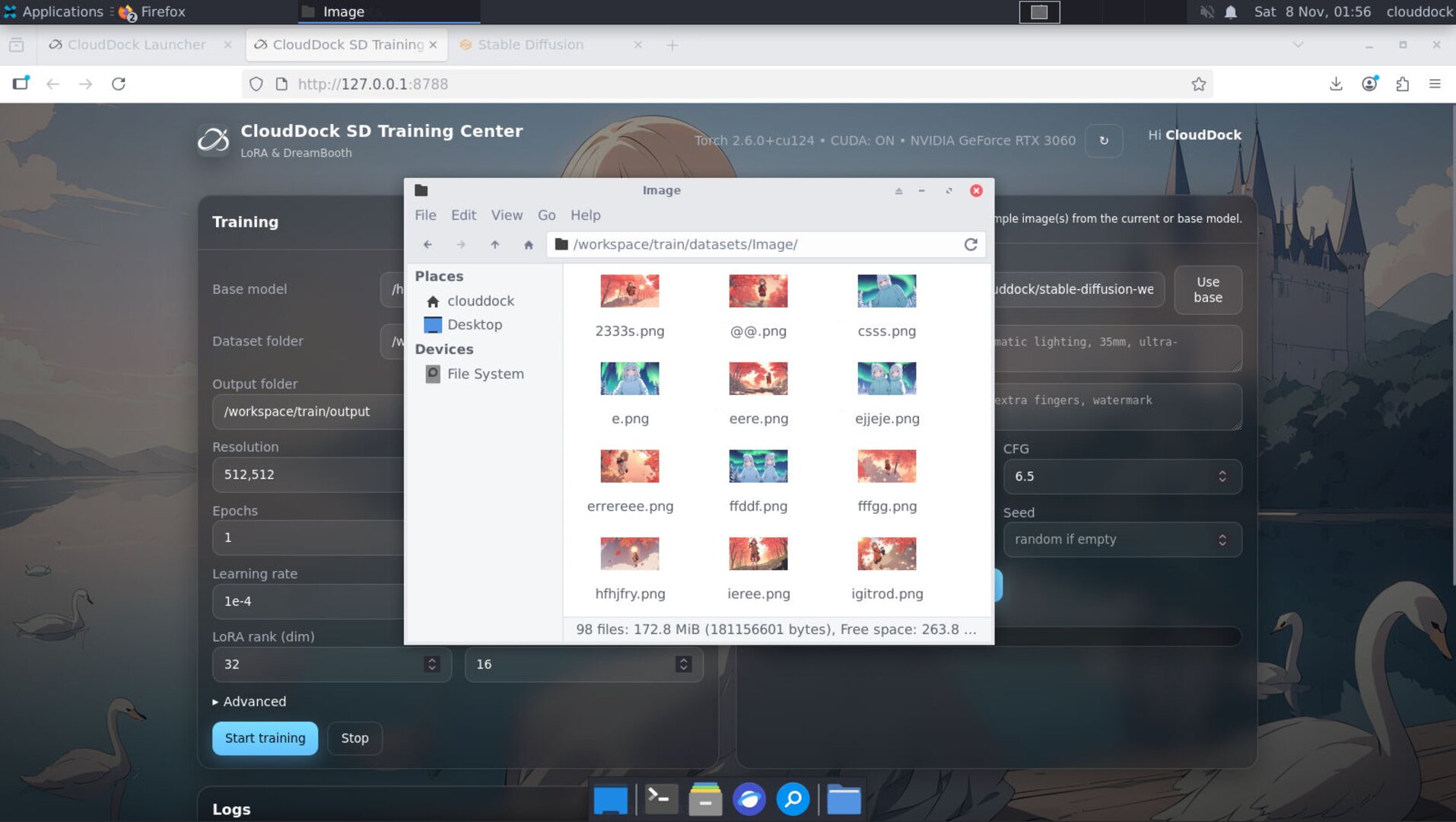Click the refresh icon next to the GPU status
Image resolution: width=1456 pixels, height=822 pixels.
tap(1103, 141)
